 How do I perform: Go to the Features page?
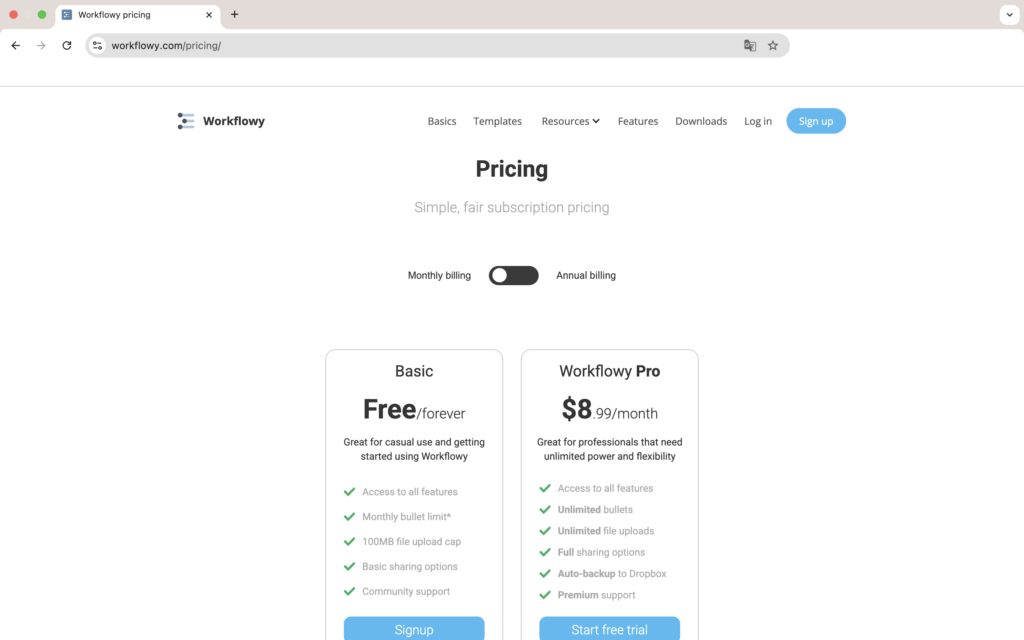[x=638, y=121]
